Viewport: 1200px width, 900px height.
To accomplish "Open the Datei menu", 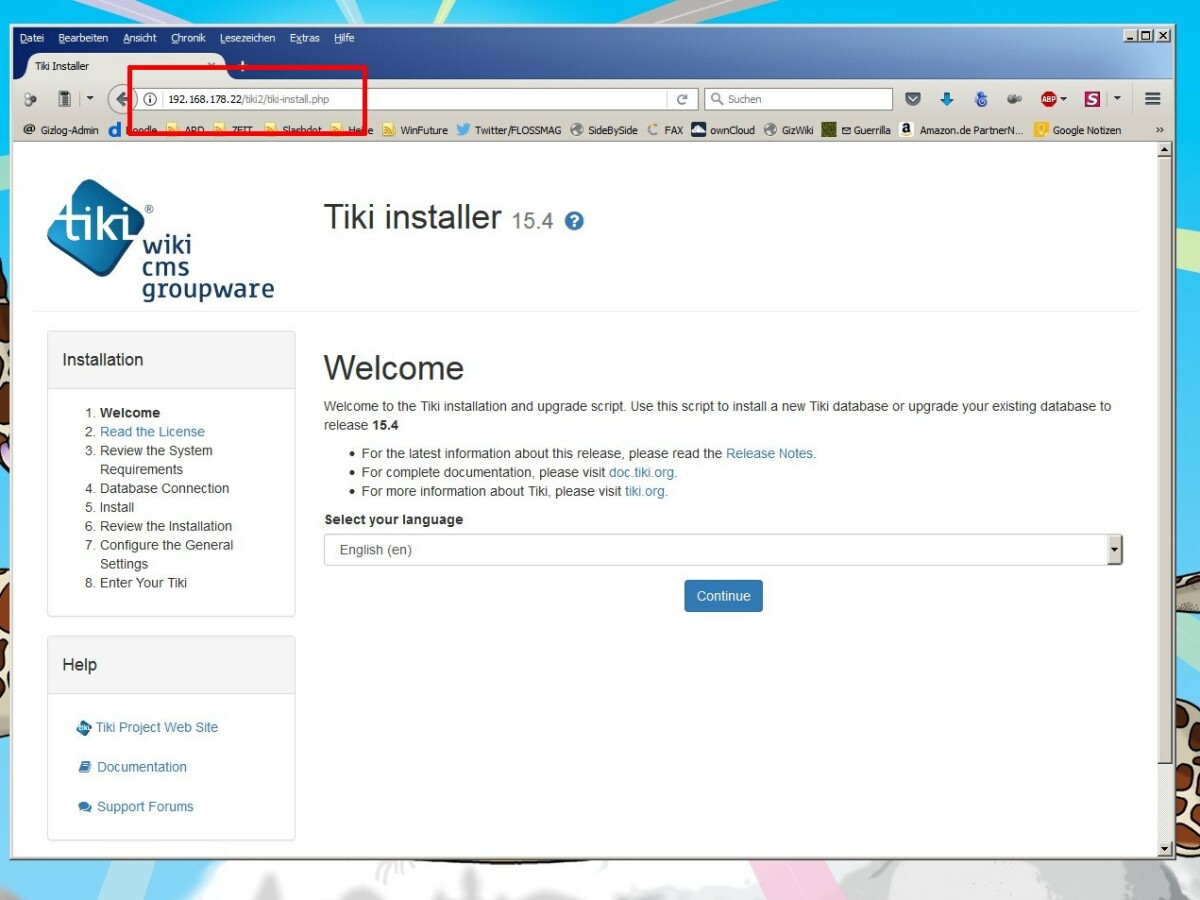I will click(32, 38).
